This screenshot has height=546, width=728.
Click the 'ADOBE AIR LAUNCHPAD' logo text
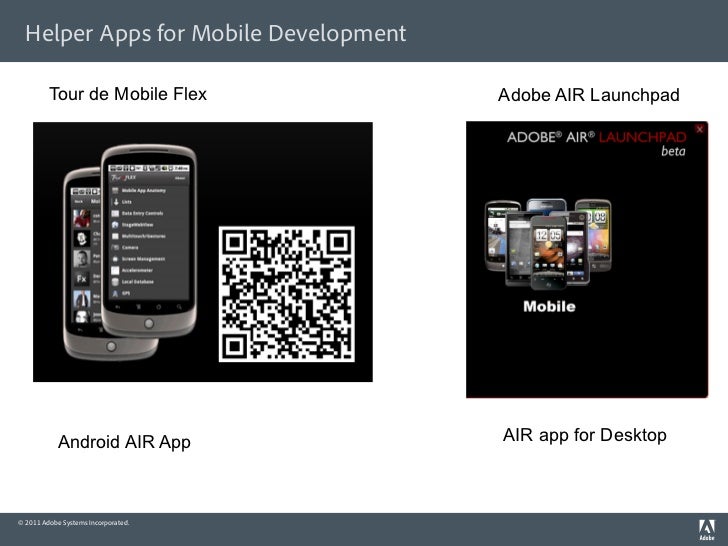pos(597,137)
